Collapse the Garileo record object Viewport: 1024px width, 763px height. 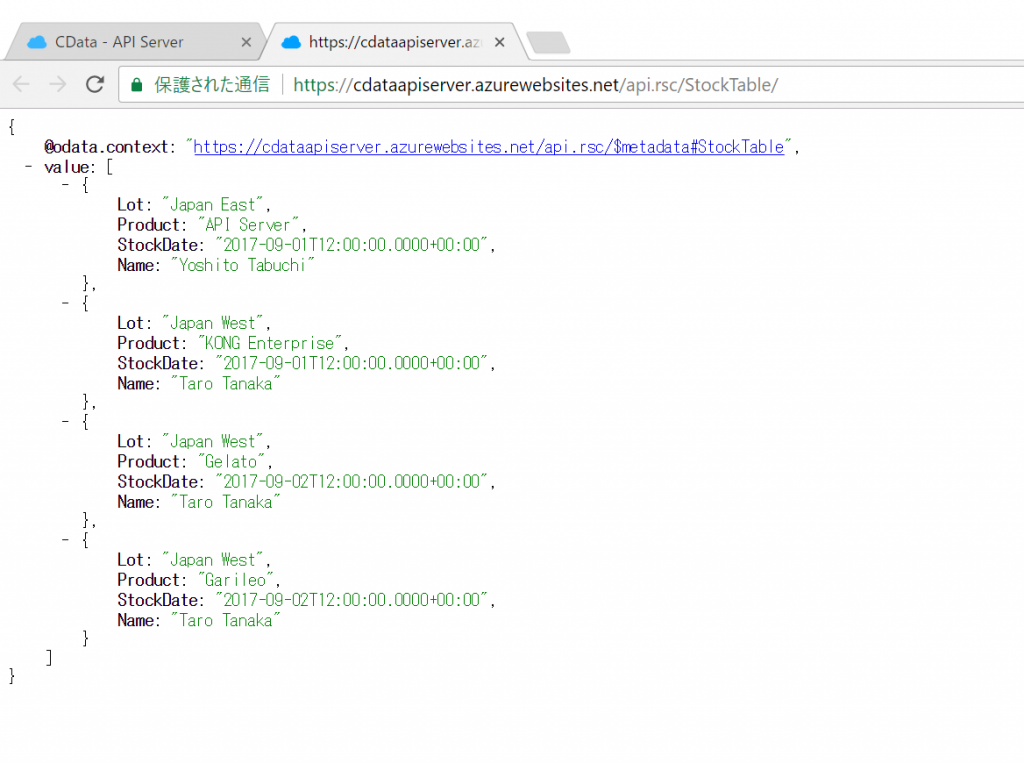click(x=65, y=540)
